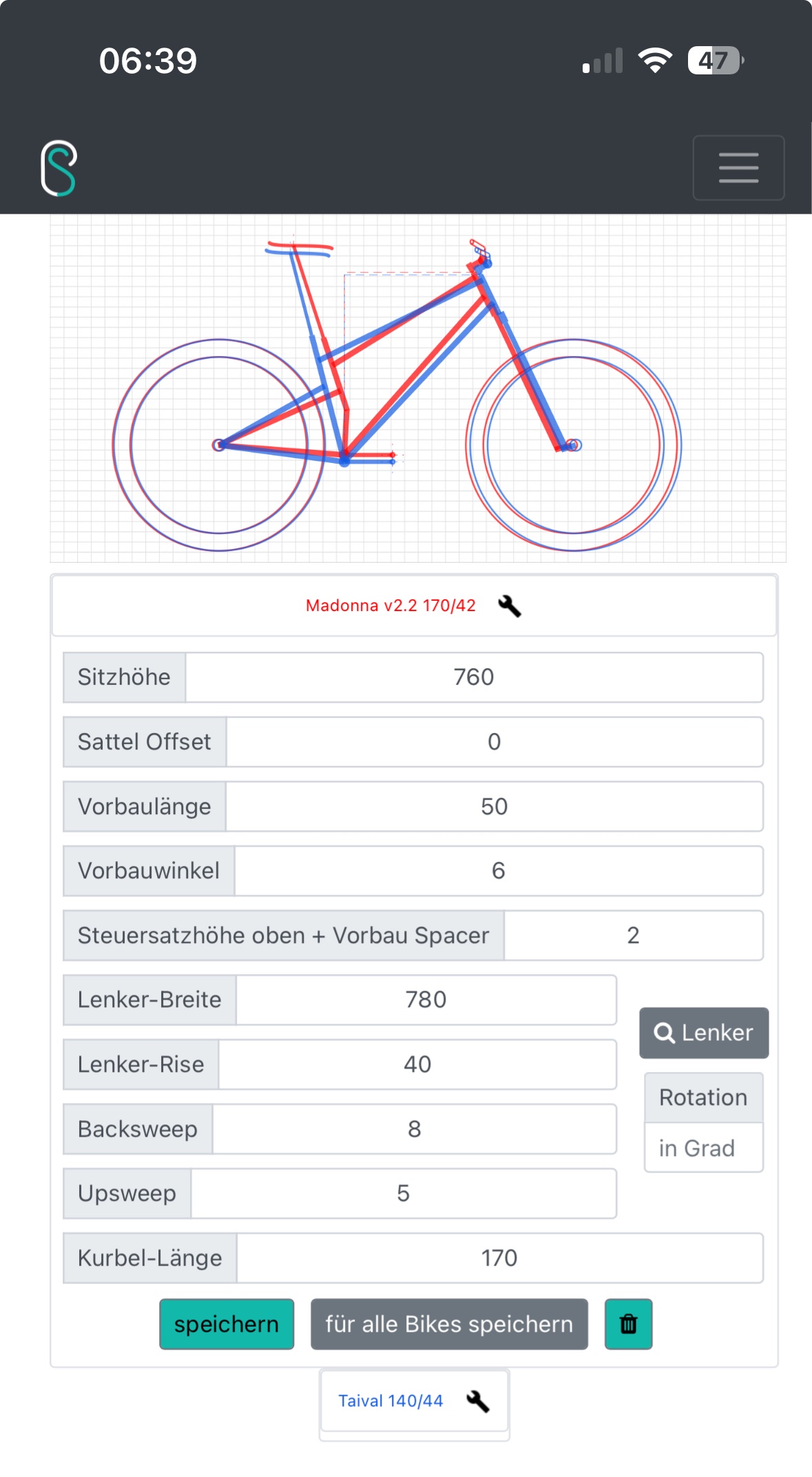
Task: Click the wrench icon next to Taival 140/44
Action: coord(477,1401)
